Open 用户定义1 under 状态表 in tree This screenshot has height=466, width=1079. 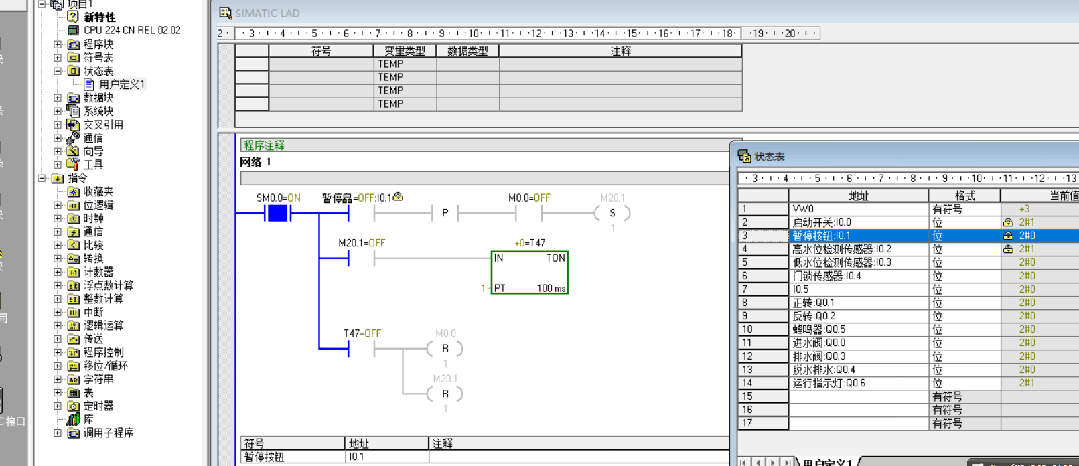122,84
